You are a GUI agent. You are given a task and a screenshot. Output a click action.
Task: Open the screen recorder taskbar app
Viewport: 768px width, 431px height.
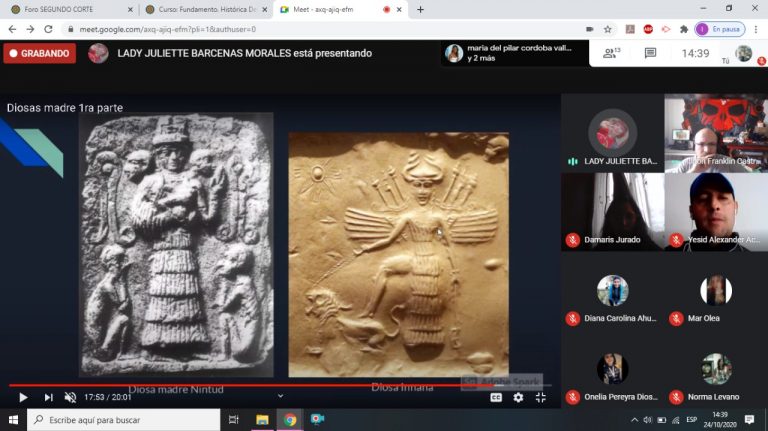coord(317,420)
